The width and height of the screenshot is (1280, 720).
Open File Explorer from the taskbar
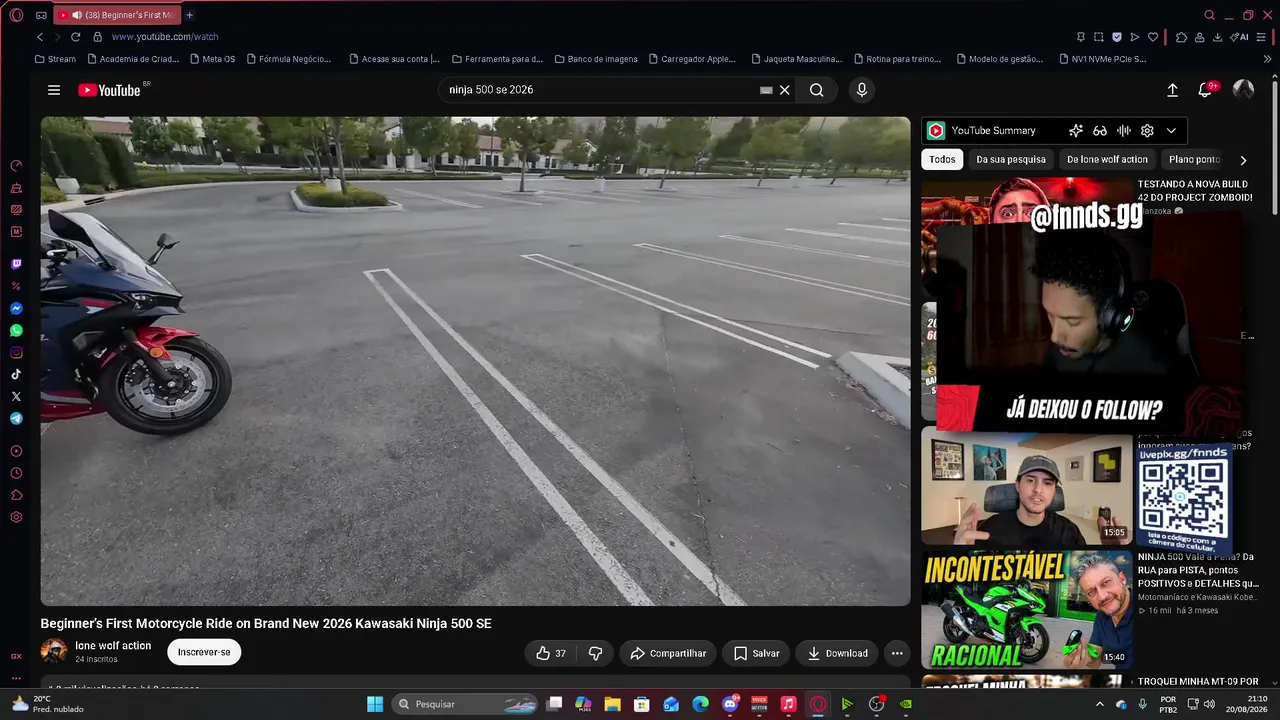coord(612,704)
